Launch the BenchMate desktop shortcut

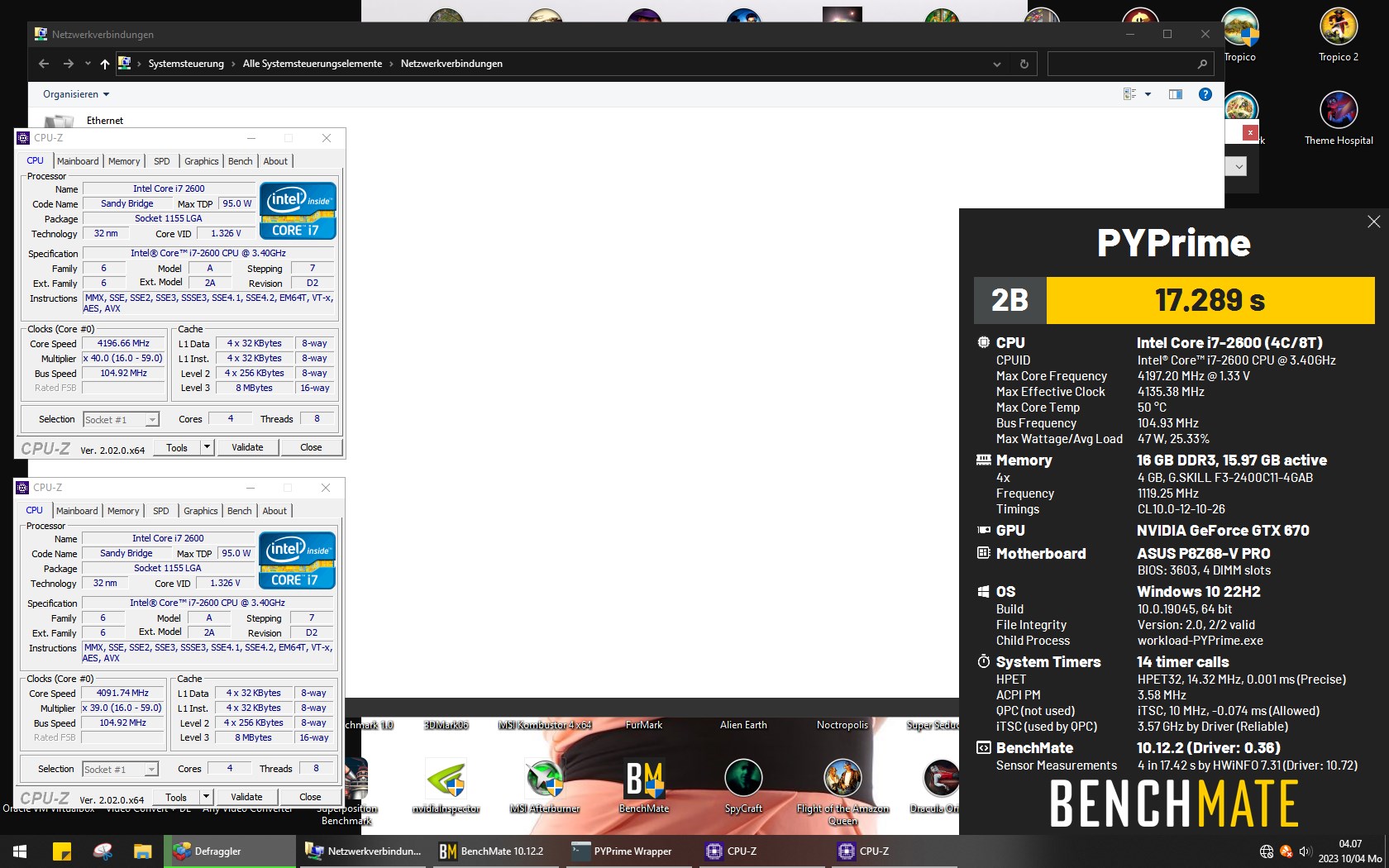[644, 786]
